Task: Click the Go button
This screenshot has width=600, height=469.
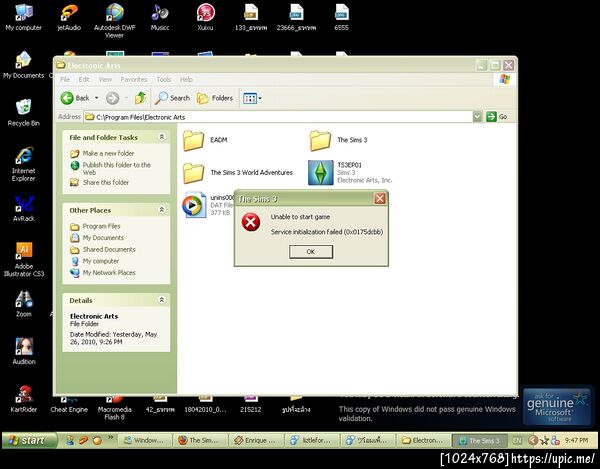Action: click(497, 117)
